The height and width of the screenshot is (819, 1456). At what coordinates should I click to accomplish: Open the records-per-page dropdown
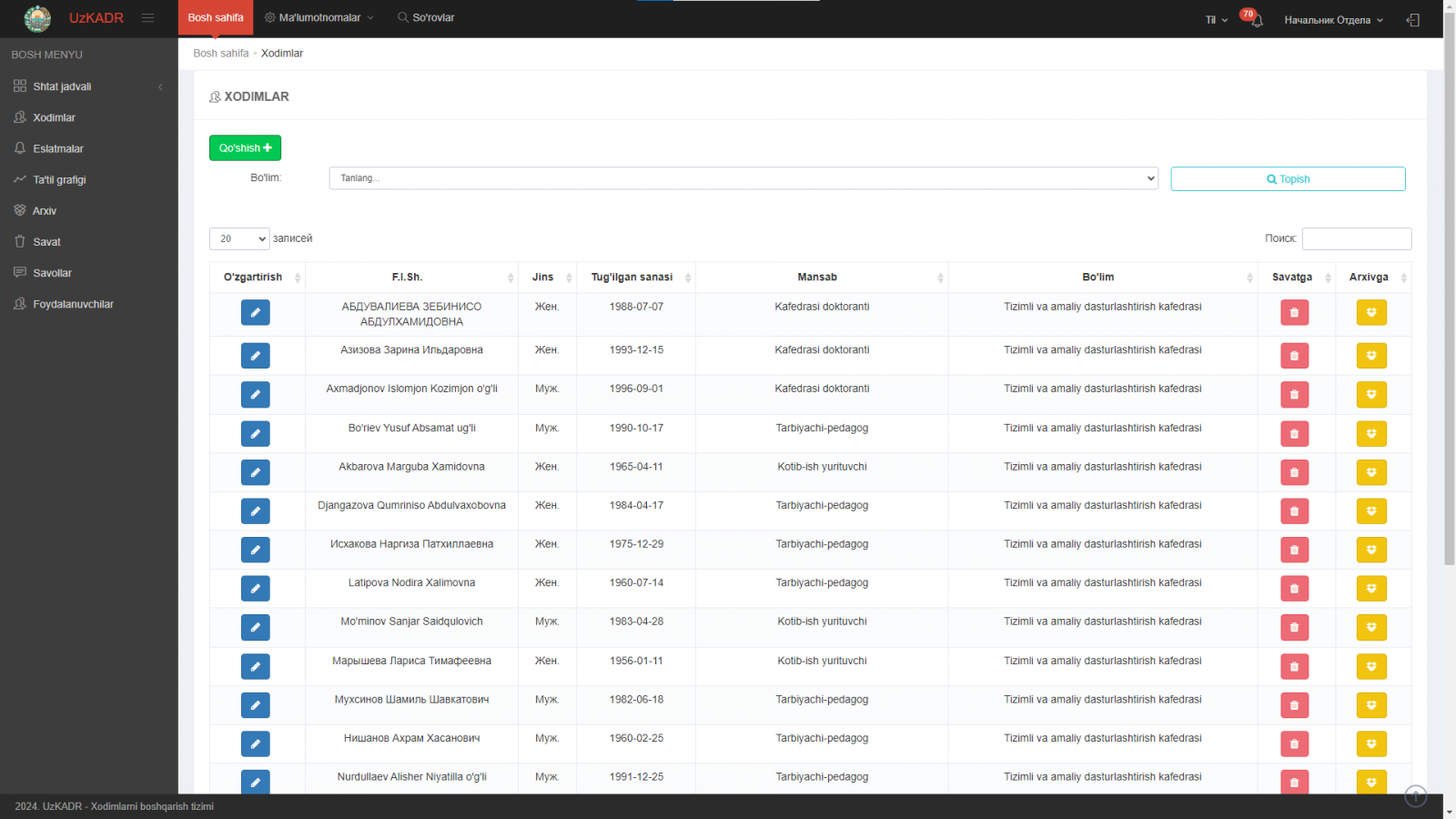coord(239,238)
